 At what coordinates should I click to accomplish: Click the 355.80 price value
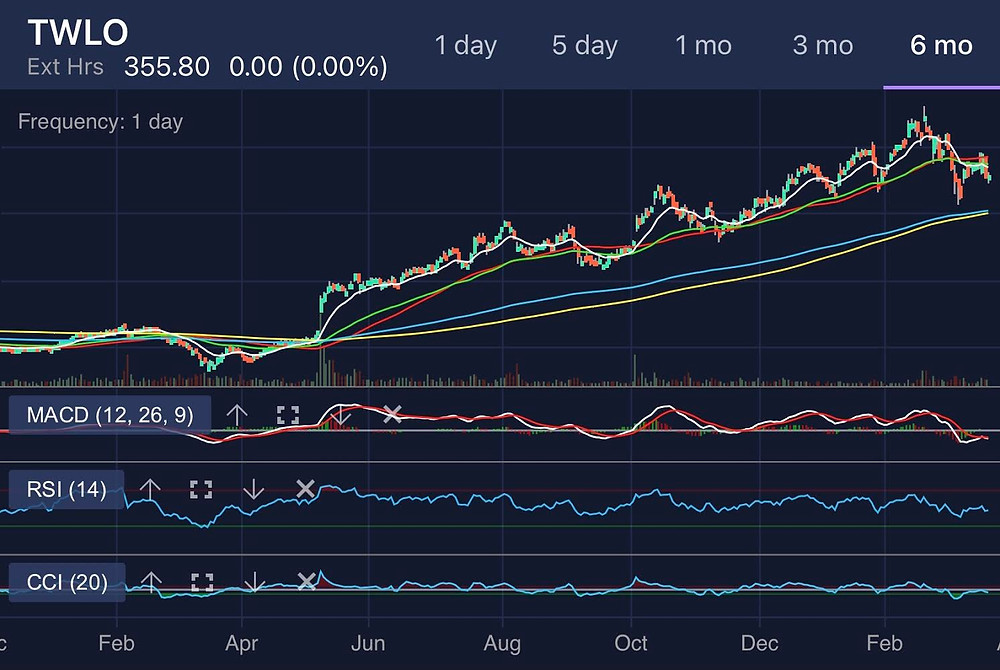(x=166, y=67)
